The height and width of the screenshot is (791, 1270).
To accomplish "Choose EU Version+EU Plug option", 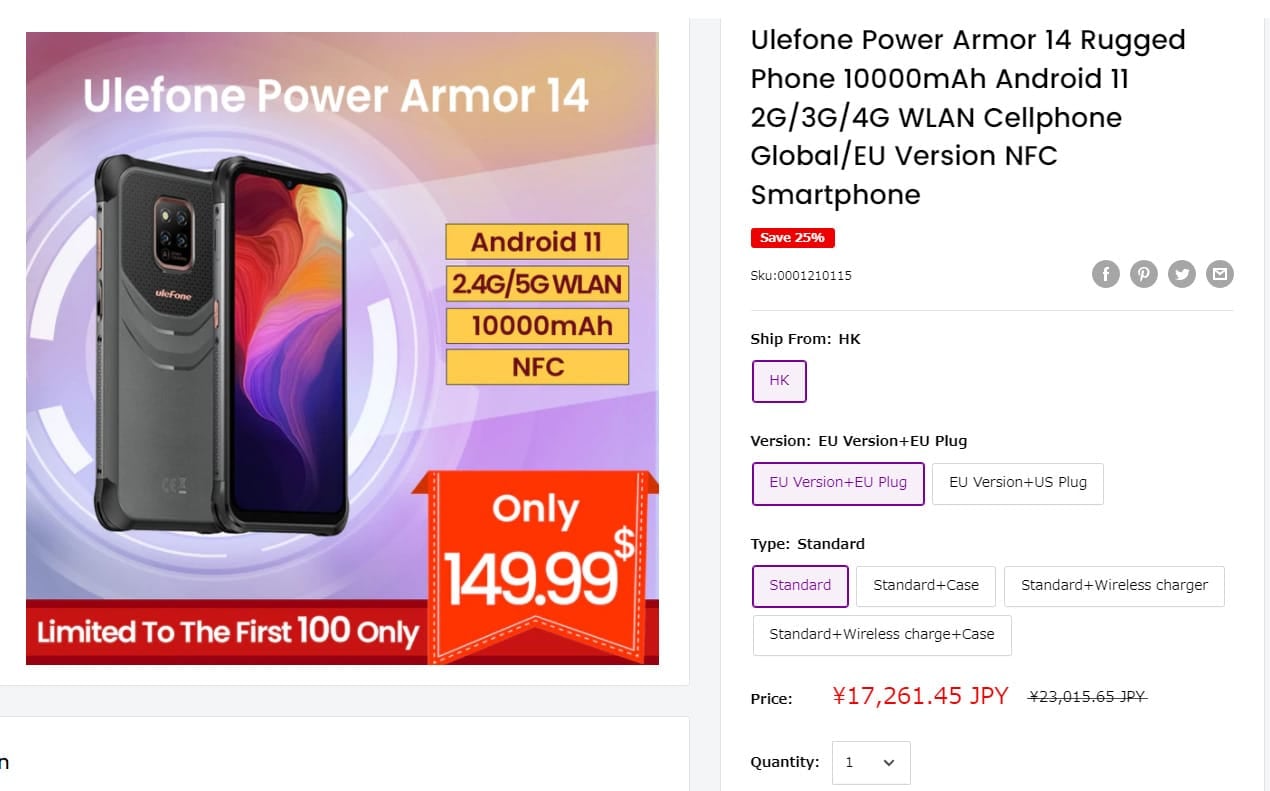I will (x=838, y=483).
